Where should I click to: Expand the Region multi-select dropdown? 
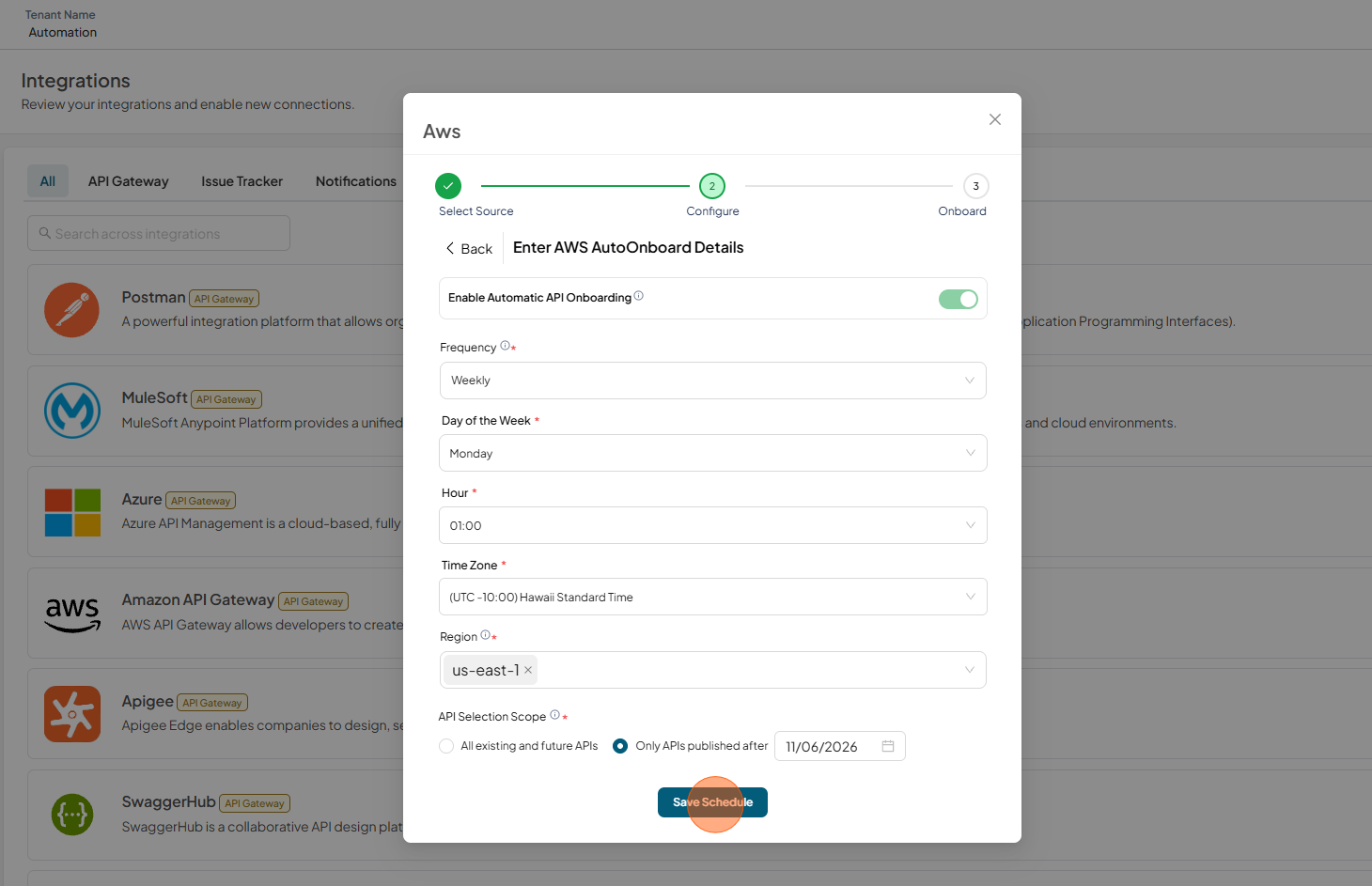pyautogui.click(x=712, y=670)
